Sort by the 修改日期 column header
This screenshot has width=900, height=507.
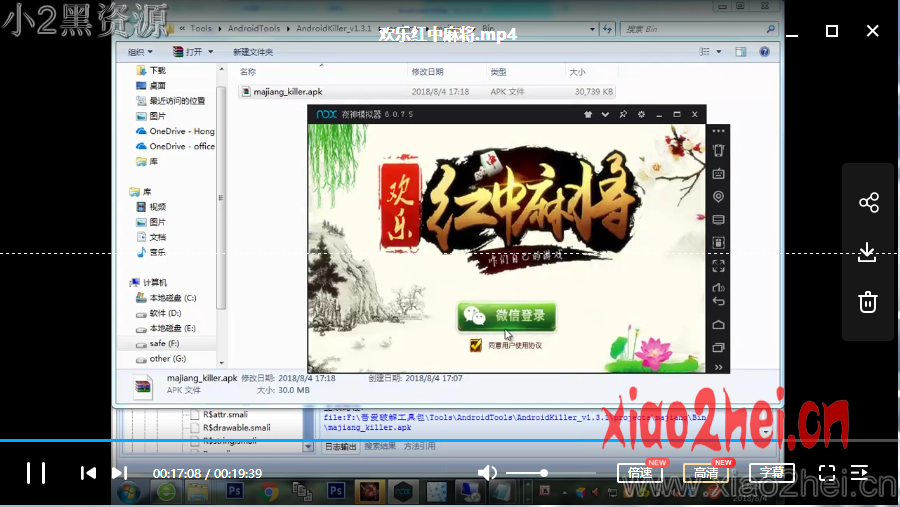click(x=428, y=72)
